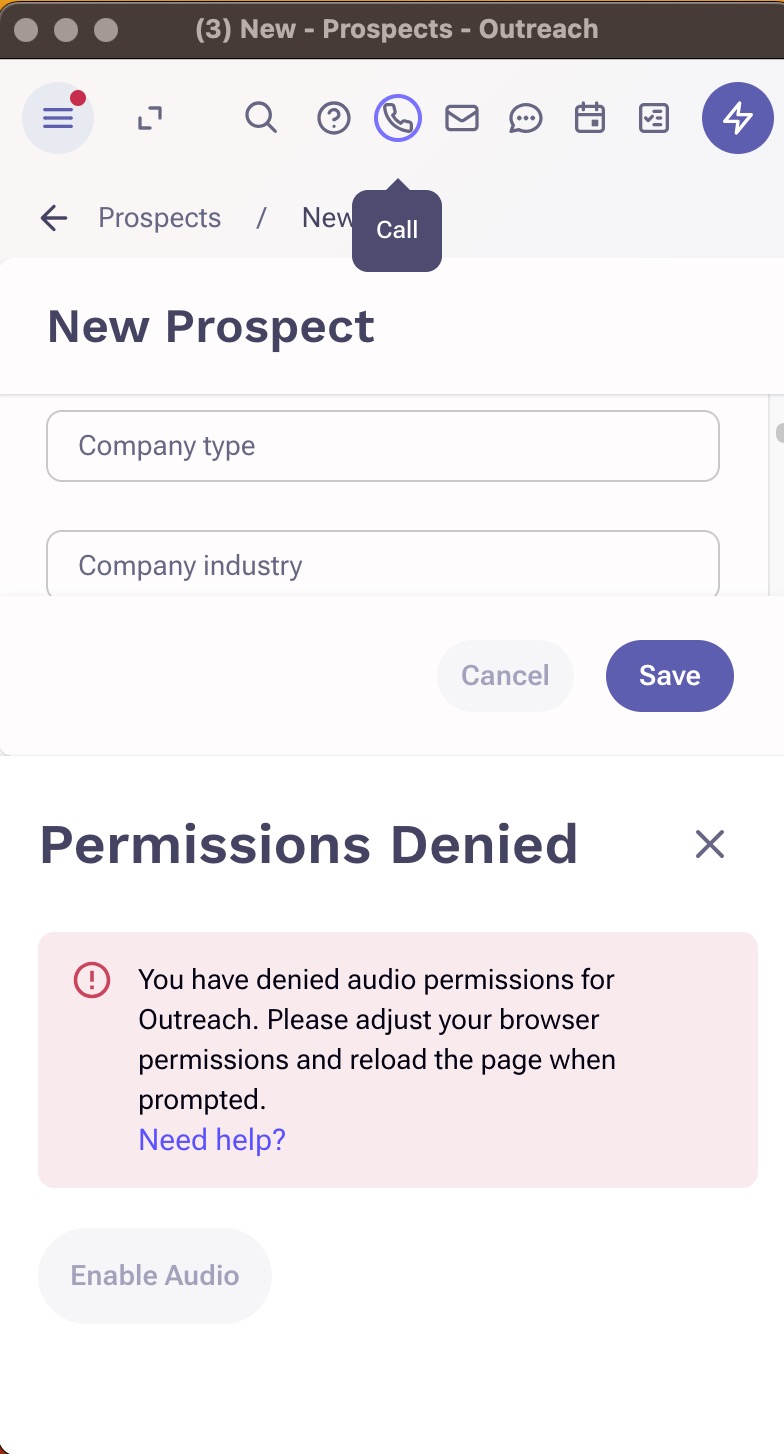Open the calendar icon
784x1454 pixels.
click(589, 118)
